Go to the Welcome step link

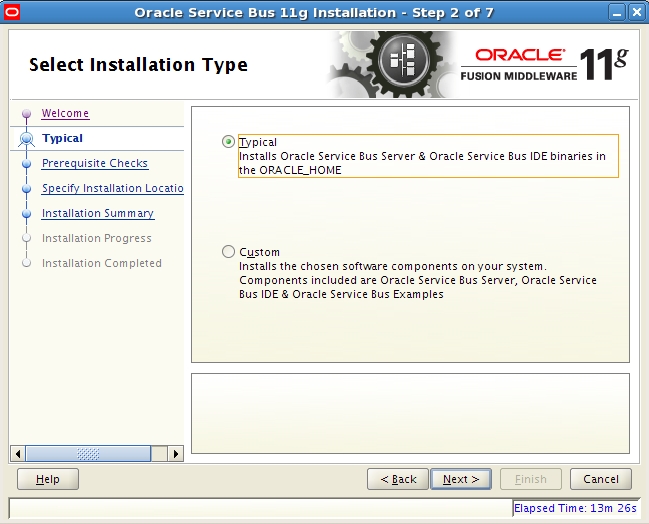65,113
